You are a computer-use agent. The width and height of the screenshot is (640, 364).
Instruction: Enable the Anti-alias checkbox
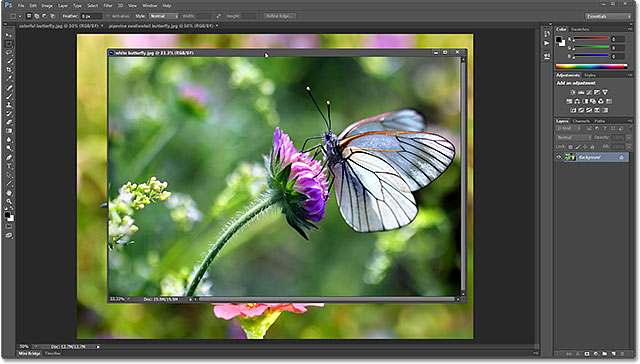108,16
